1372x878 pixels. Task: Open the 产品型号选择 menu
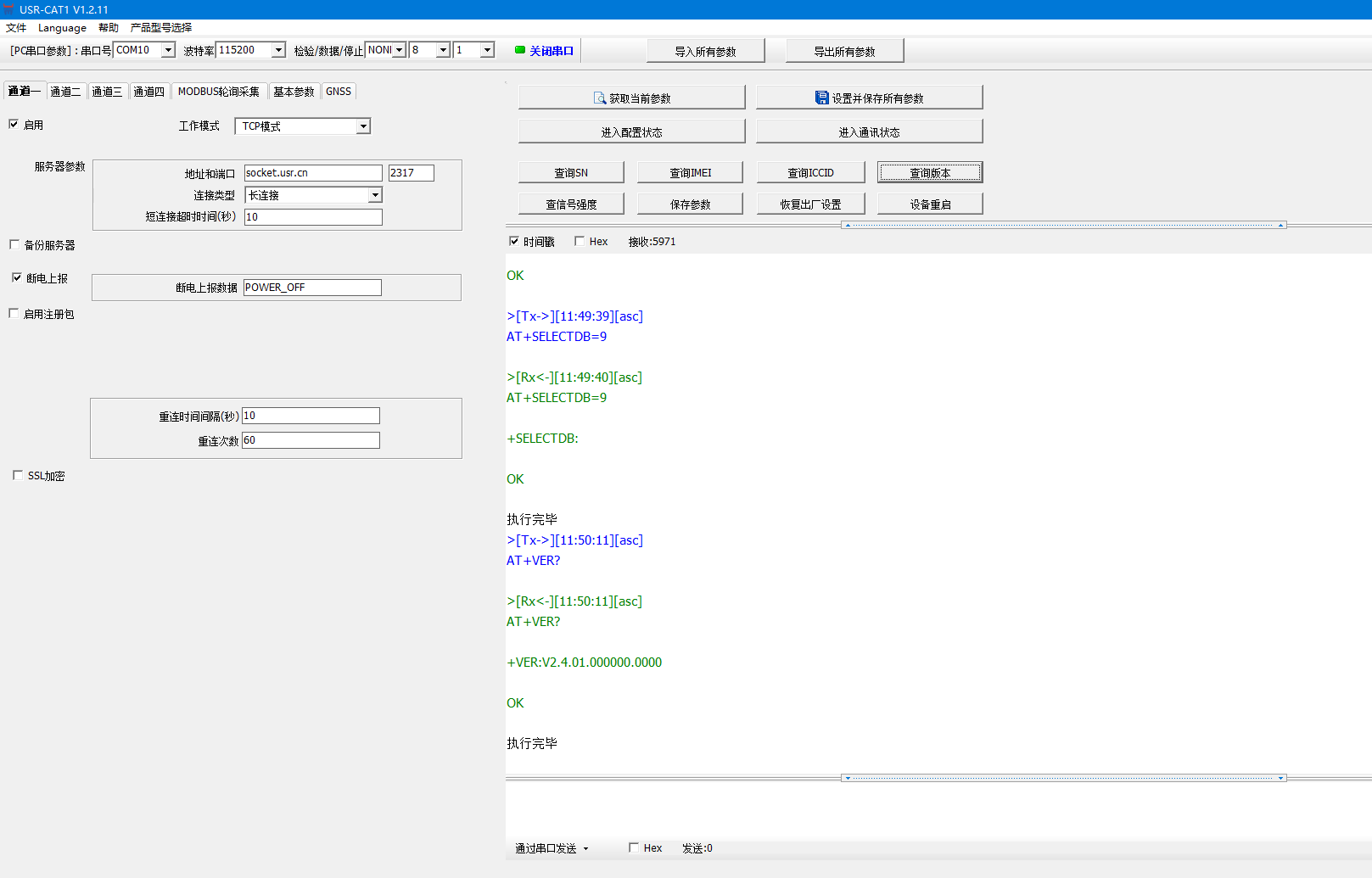[x=161, y=27]
